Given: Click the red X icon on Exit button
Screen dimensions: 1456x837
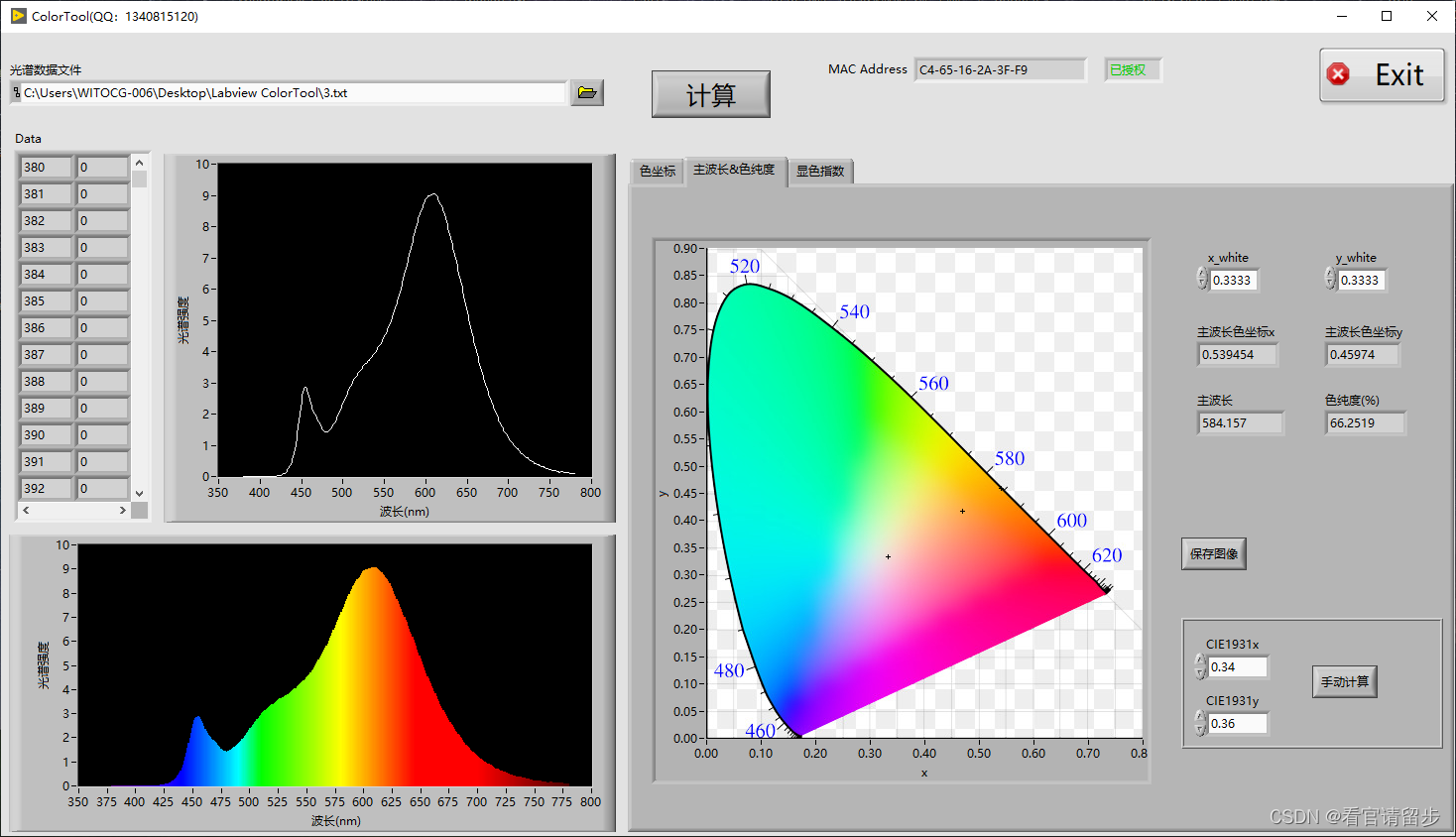Looking at the screenshot, I should pyautogui.click(x=1339, y=74).
